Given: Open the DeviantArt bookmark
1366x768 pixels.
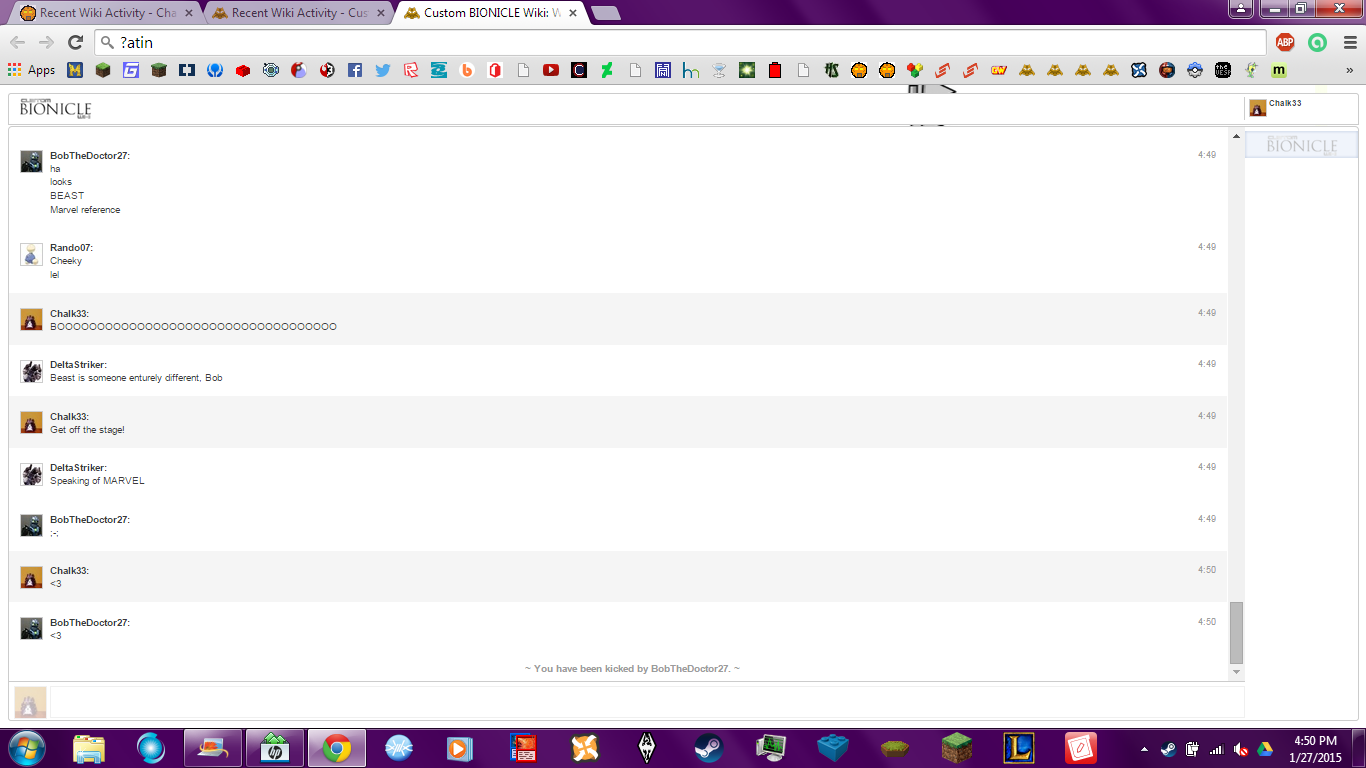Looking at the screenshot, I should 607,70.
